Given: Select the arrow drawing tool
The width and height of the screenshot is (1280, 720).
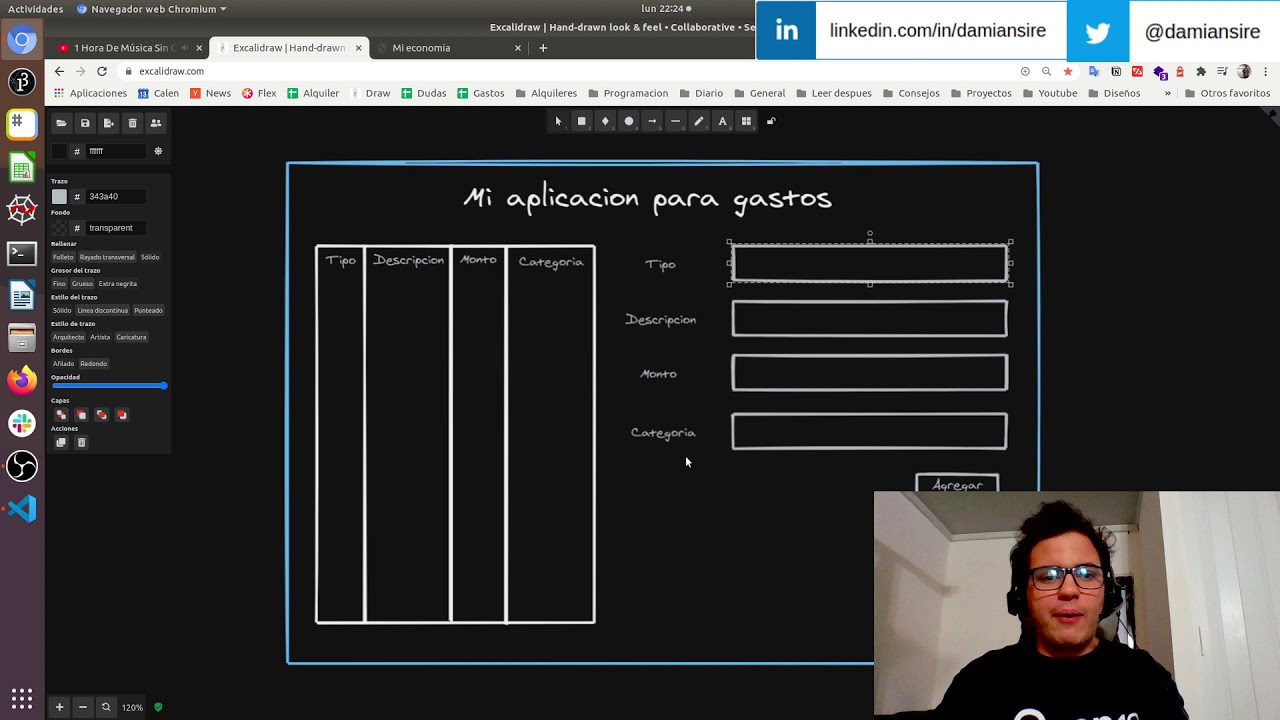Looking at the screenshot, I should 652,121.
